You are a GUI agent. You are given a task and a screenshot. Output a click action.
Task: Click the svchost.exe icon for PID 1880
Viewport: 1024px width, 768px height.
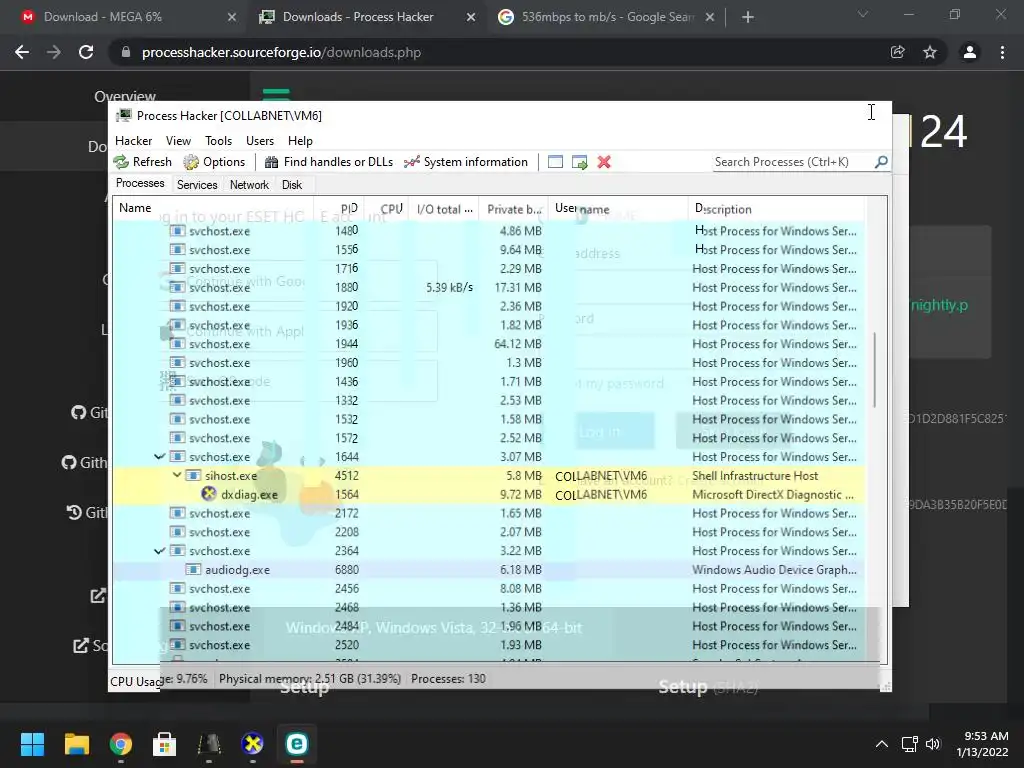point(177,287)
